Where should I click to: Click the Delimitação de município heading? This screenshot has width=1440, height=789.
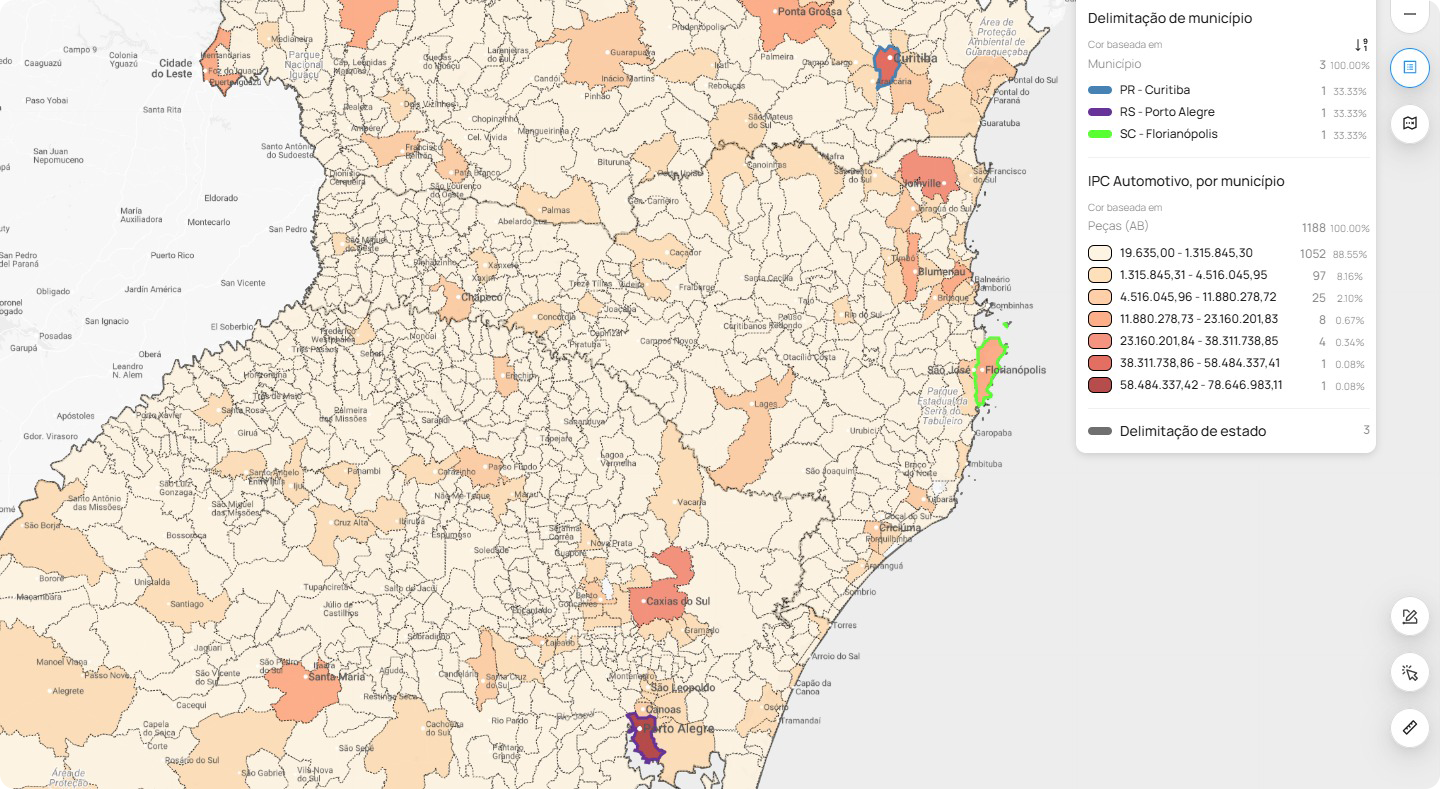(1170, 18)
